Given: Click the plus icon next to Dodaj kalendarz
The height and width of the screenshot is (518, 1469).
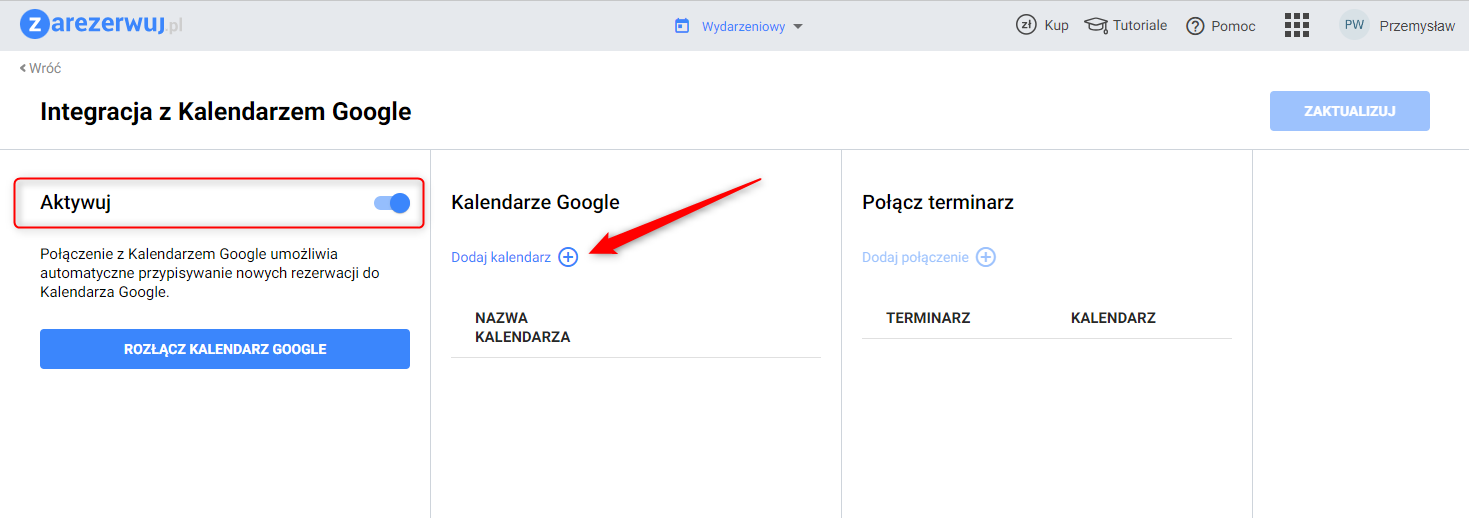Looking at the screenshot, I should (x=568, y=257).
